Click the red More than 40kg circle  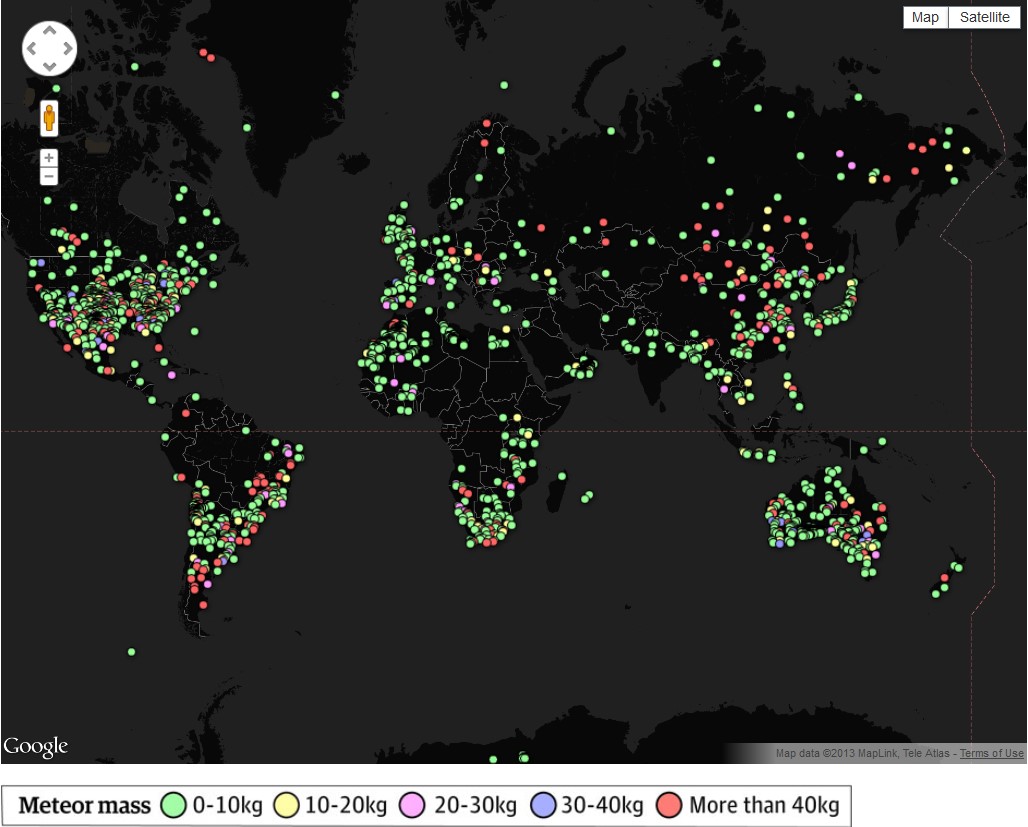click(x=669, y=805)
